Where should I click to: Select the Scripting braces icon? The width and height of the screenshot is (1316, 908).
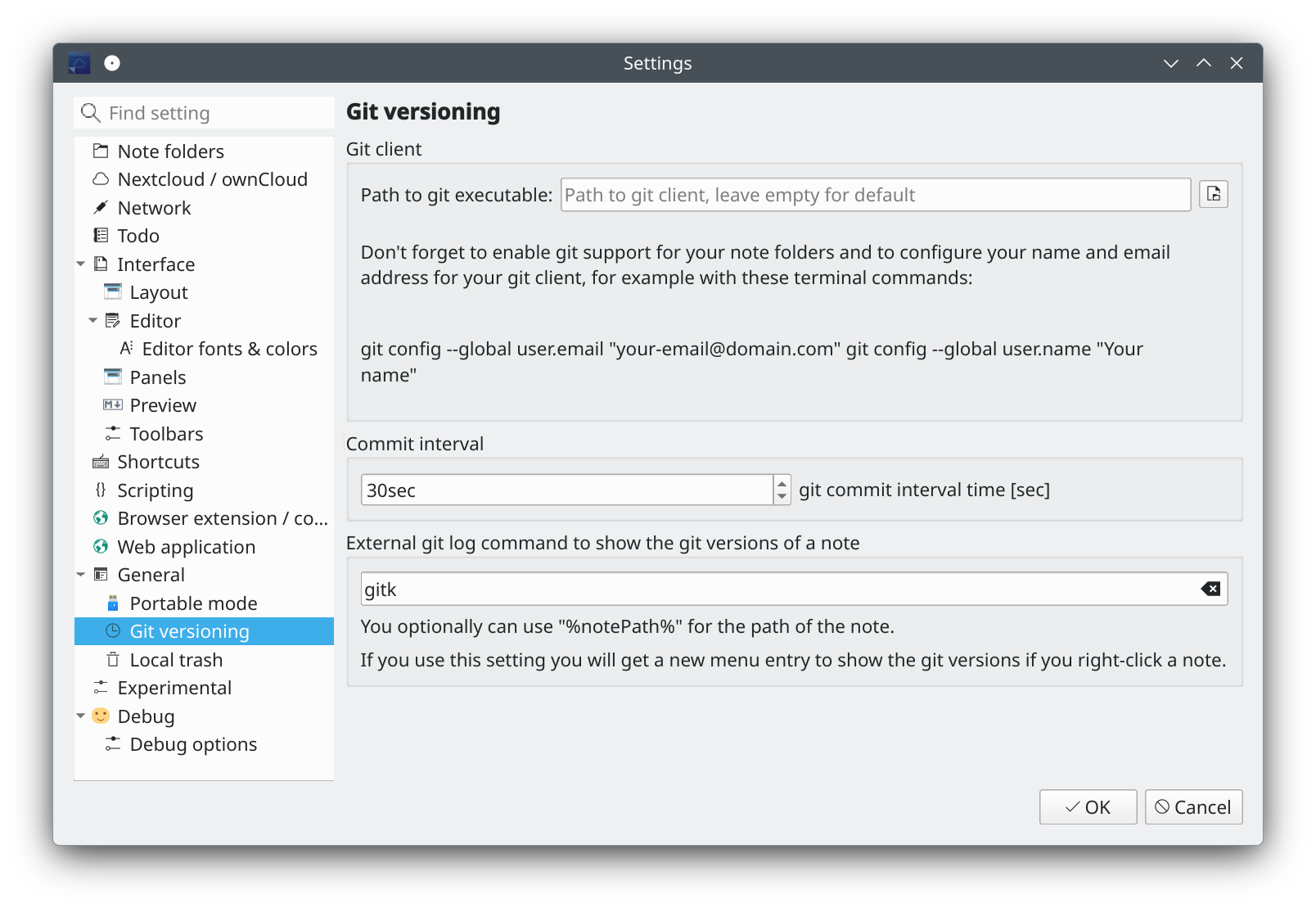pyautogui.click(x=100, y=490)
